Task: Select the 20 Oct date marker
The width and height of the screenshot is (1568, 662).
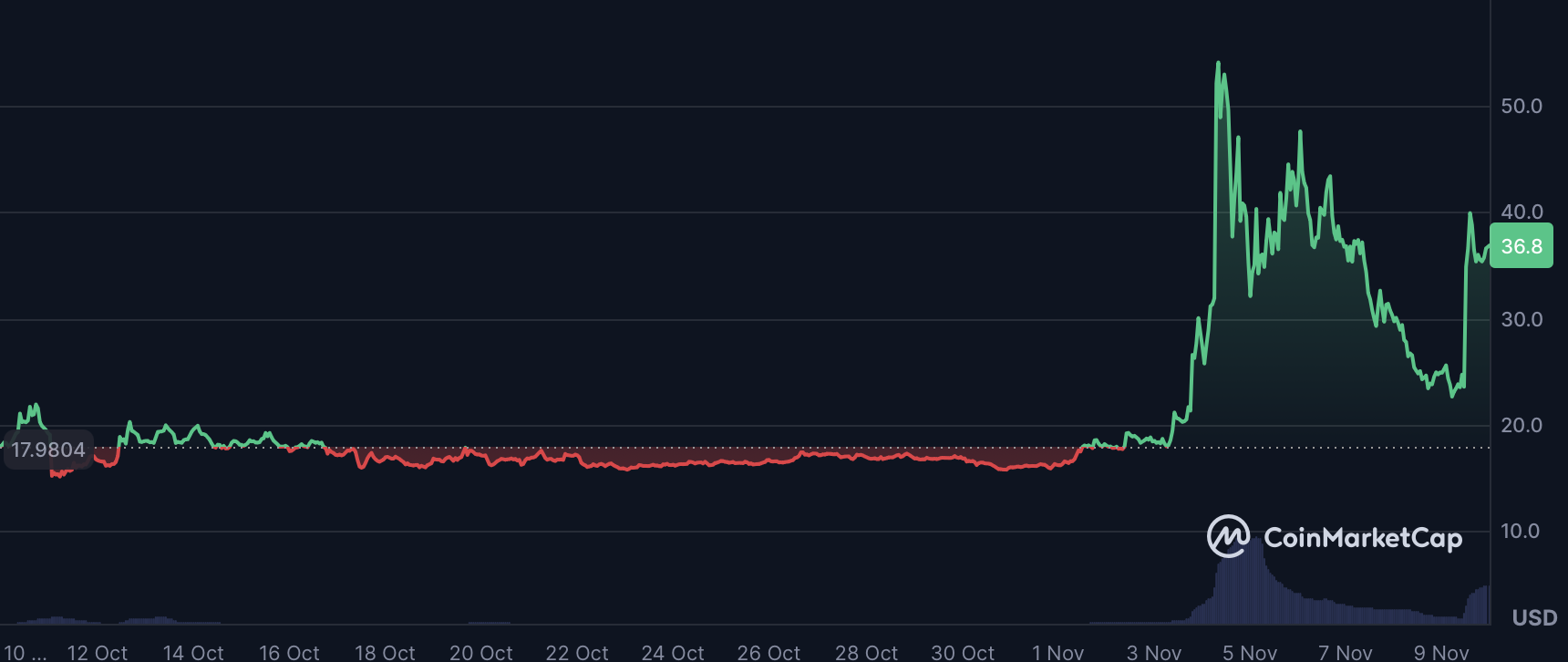Action: [480, 652]
